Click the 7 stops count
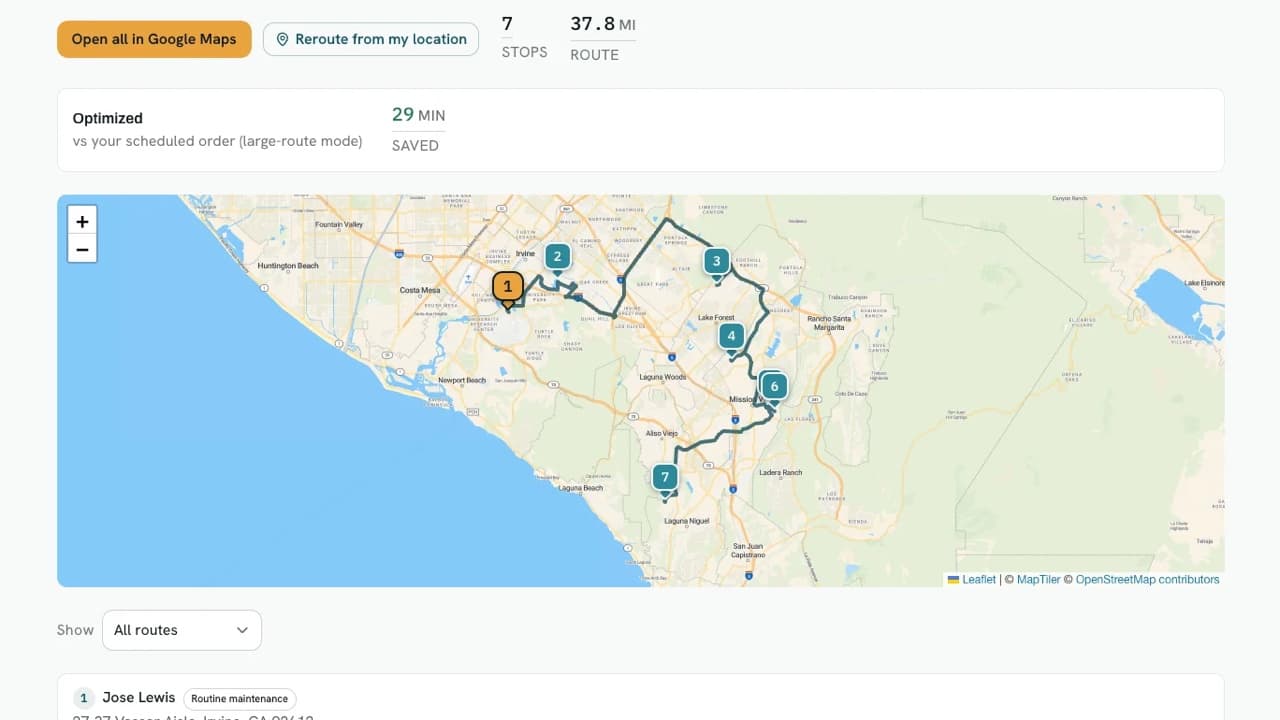This screenshot has height=720, width=1280. pos(507,24)
